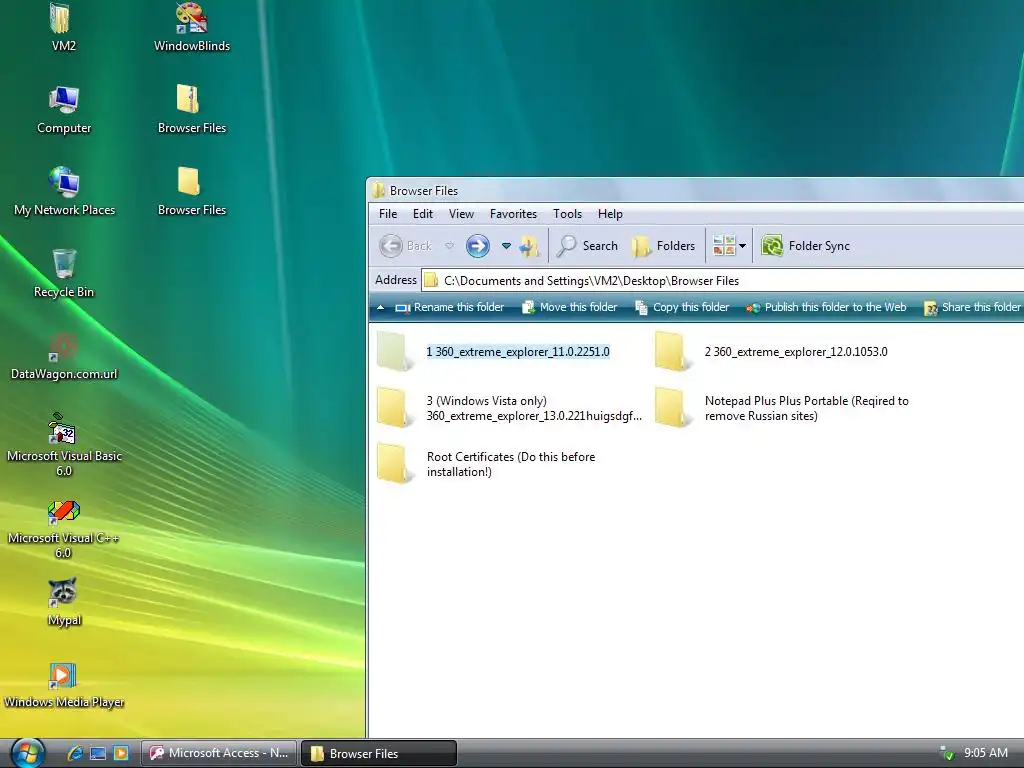Image resolution: width=1024 pixels, height=768 pixels.
Task: Click Show Desktop Quick Launch icon
Action: point(98,754)
